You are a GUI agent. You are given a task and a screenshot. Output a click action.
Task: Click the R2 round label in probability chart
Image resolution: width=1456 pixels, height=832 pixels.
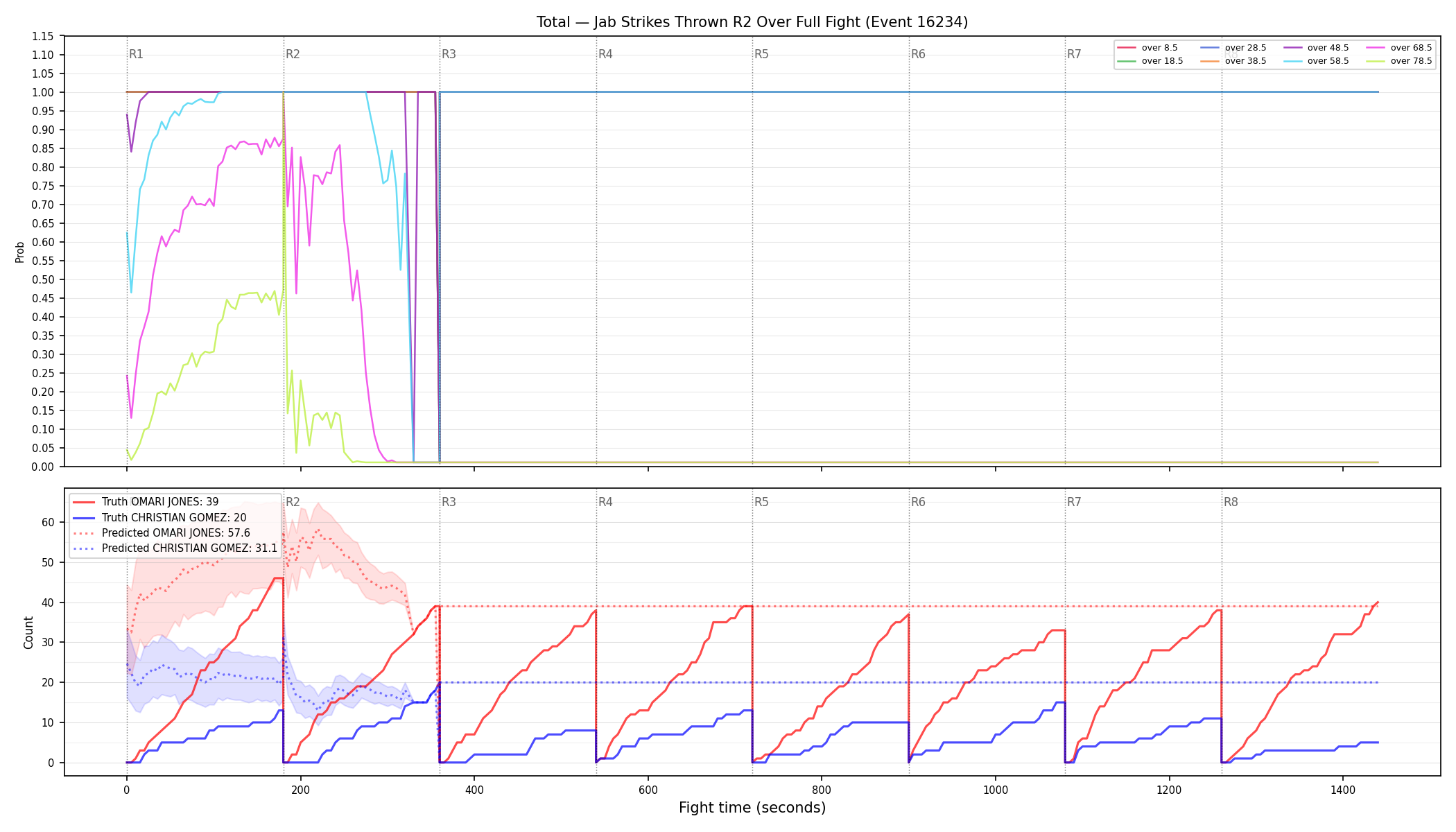click(x=293, y=54)
